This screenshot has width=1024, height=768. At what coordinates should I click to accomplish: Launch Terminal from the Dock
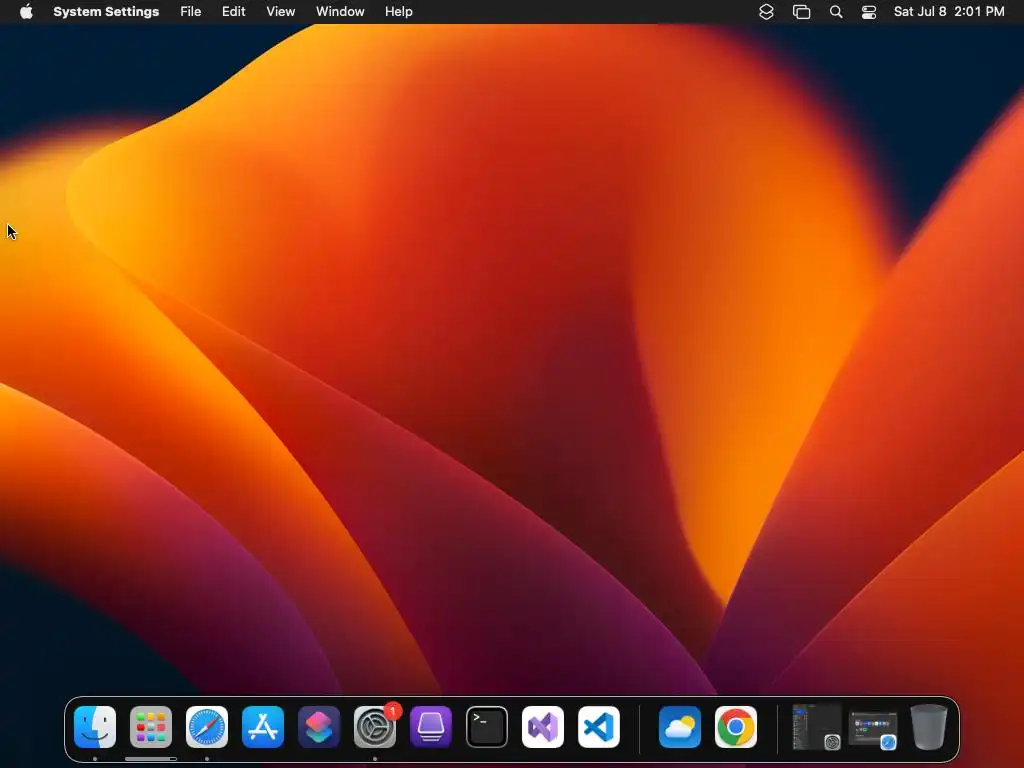click(x=487, y=727)
